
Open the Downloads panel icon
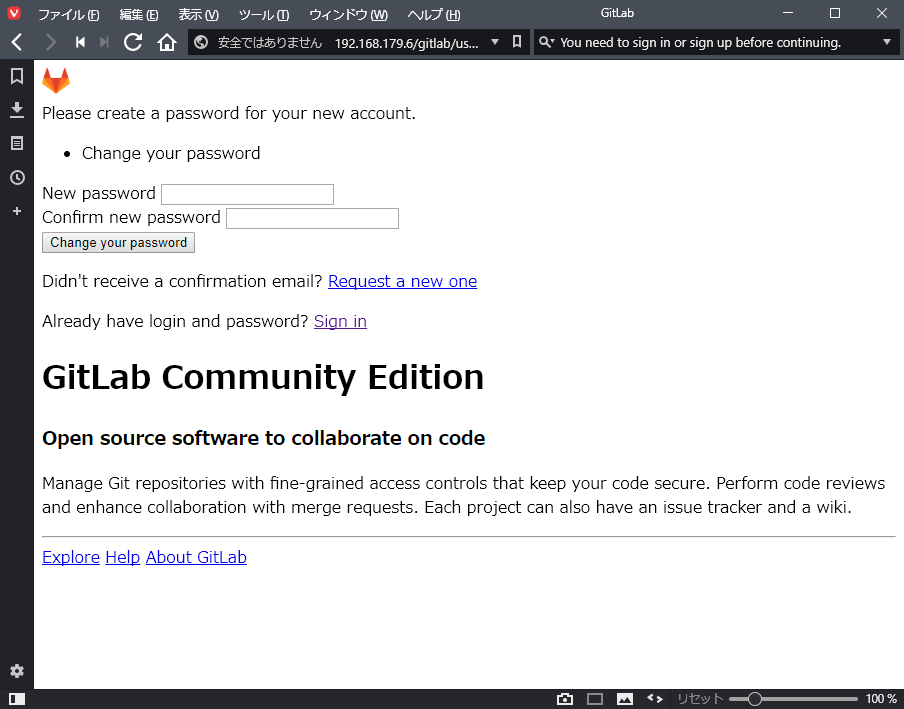[17, 109]
